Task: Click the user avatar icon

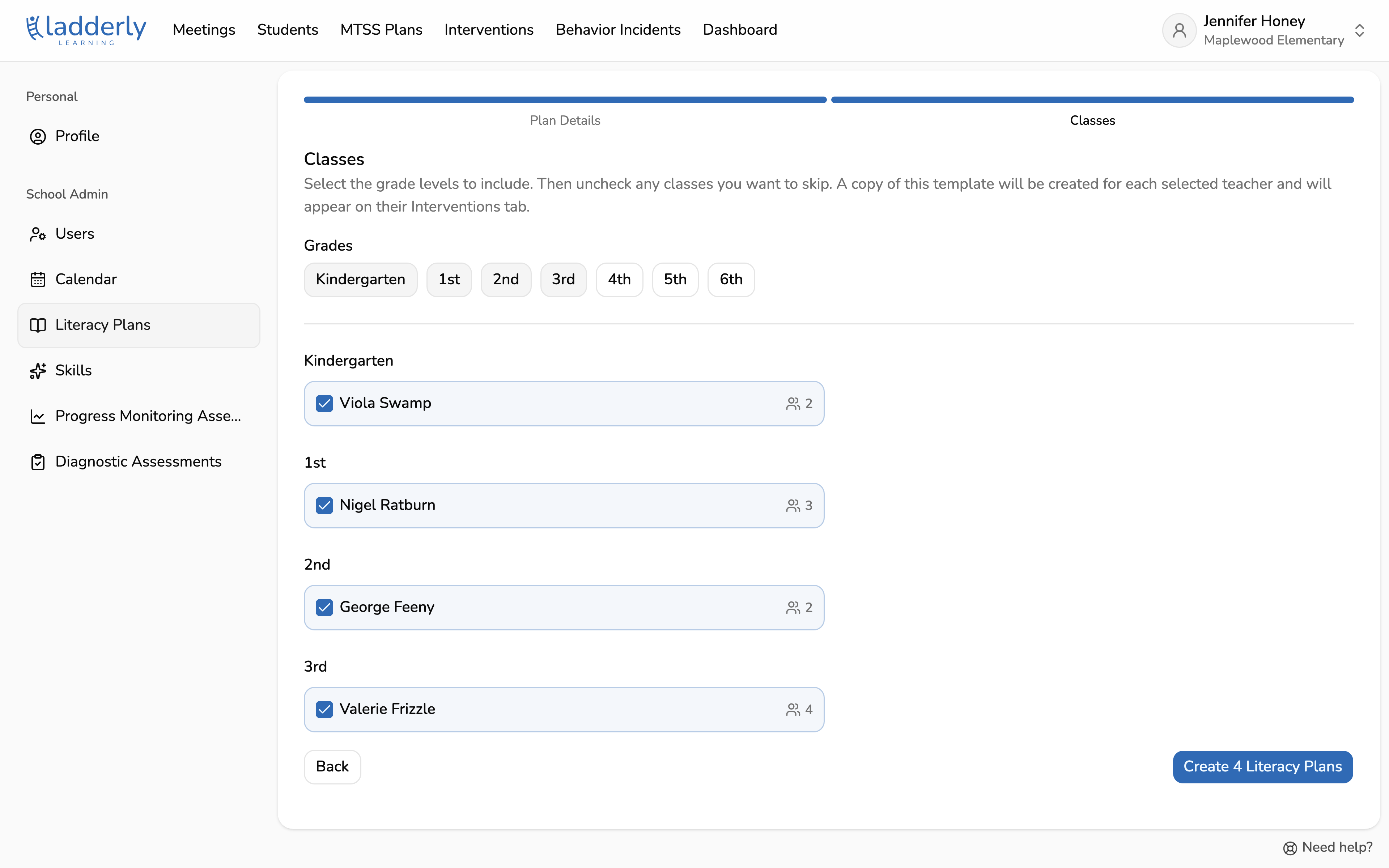Action: click(x=1179, y=30)
